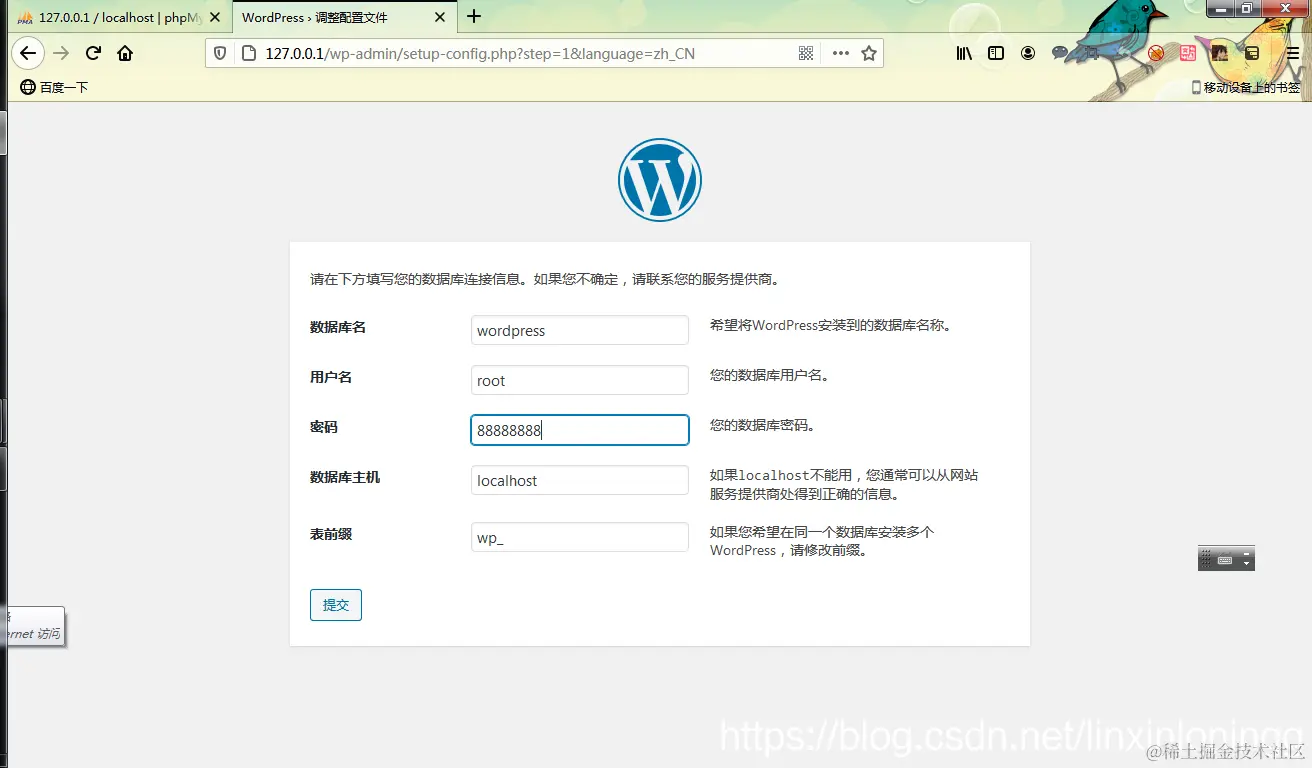
Task: Minimize the browser window
Action: pyautogui.click(x=1220, y=9)
